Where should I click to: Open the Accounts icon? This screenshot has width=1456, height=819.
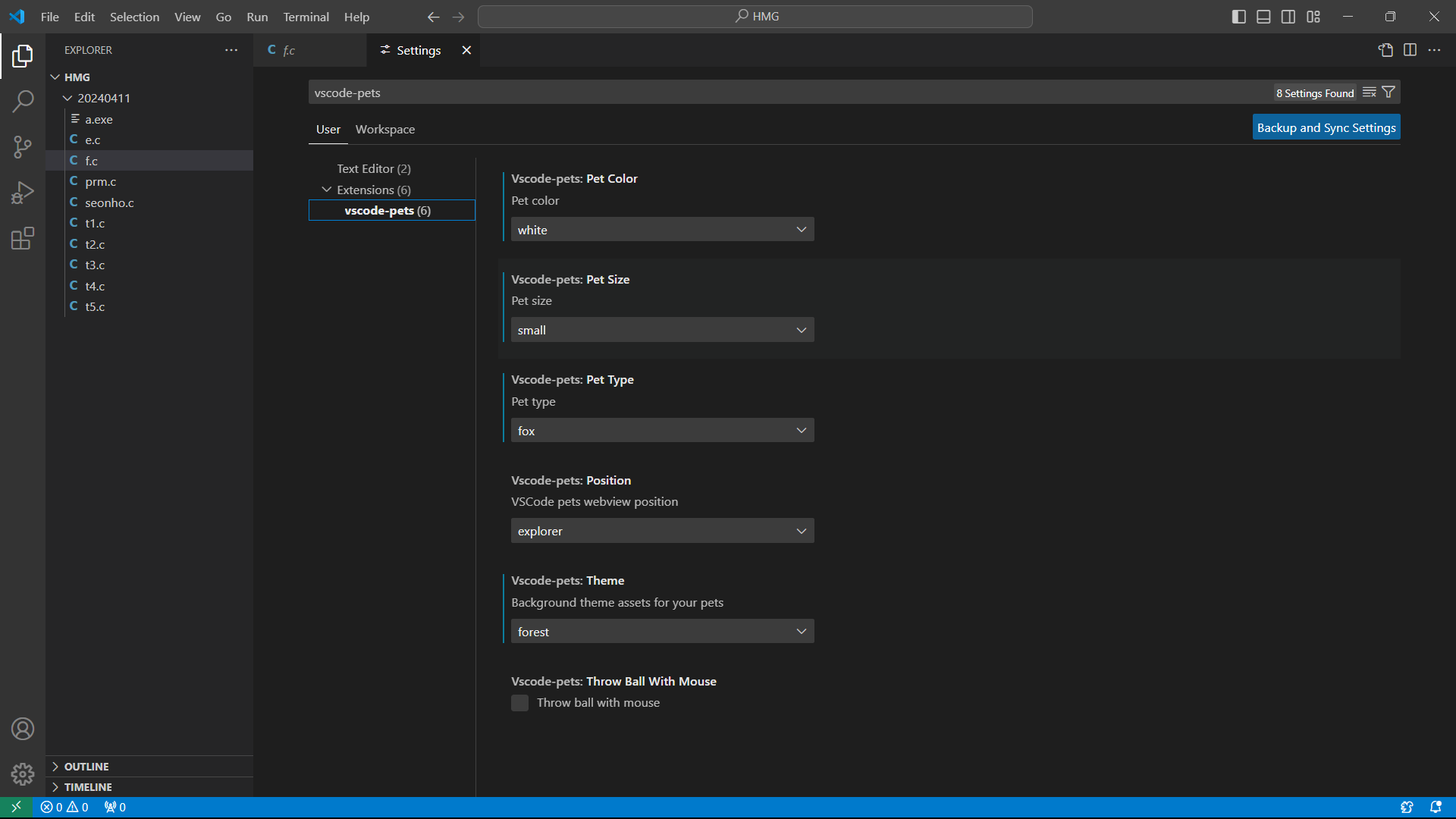(x=23, y=729)
